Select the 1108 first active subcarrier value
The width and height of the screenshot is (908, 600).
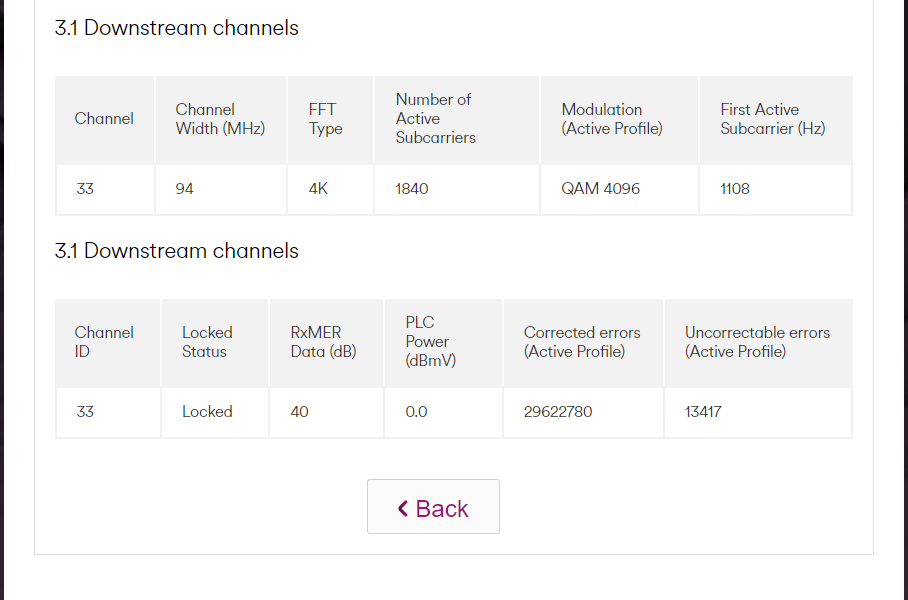tap(735, 189)
